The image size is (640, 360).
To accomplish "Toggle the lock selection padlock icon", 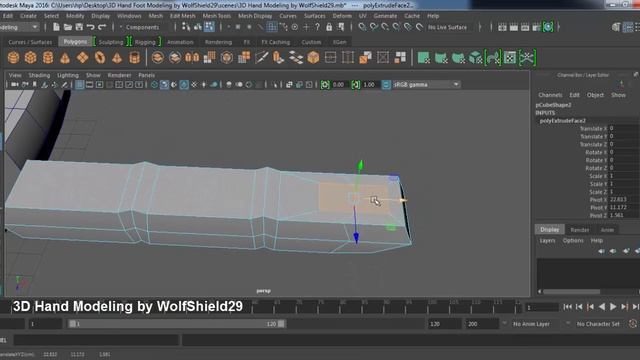I will [329, 27].
